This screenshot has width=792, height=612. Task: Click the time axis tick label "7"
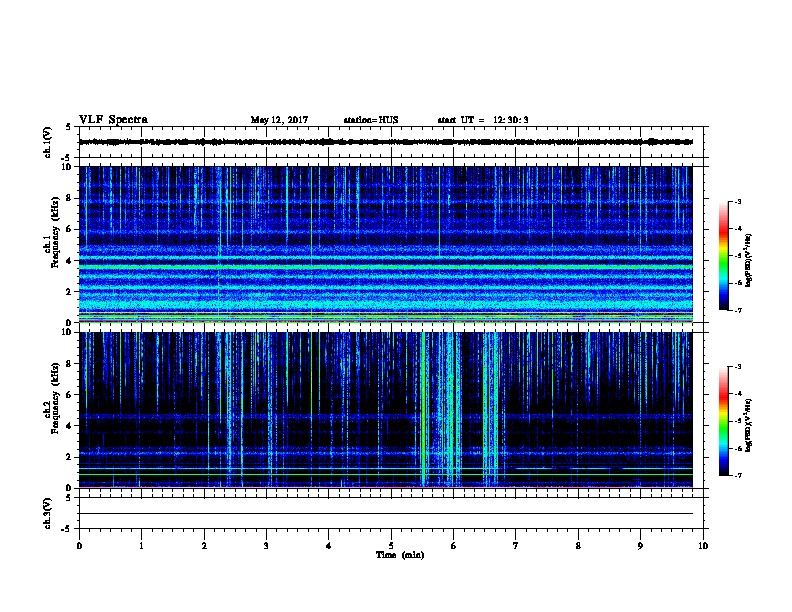(516, 545)
